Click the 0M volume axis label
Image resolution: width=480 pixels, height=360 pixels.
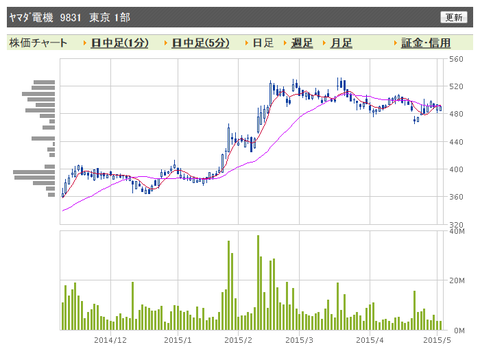tap(459, 331)
